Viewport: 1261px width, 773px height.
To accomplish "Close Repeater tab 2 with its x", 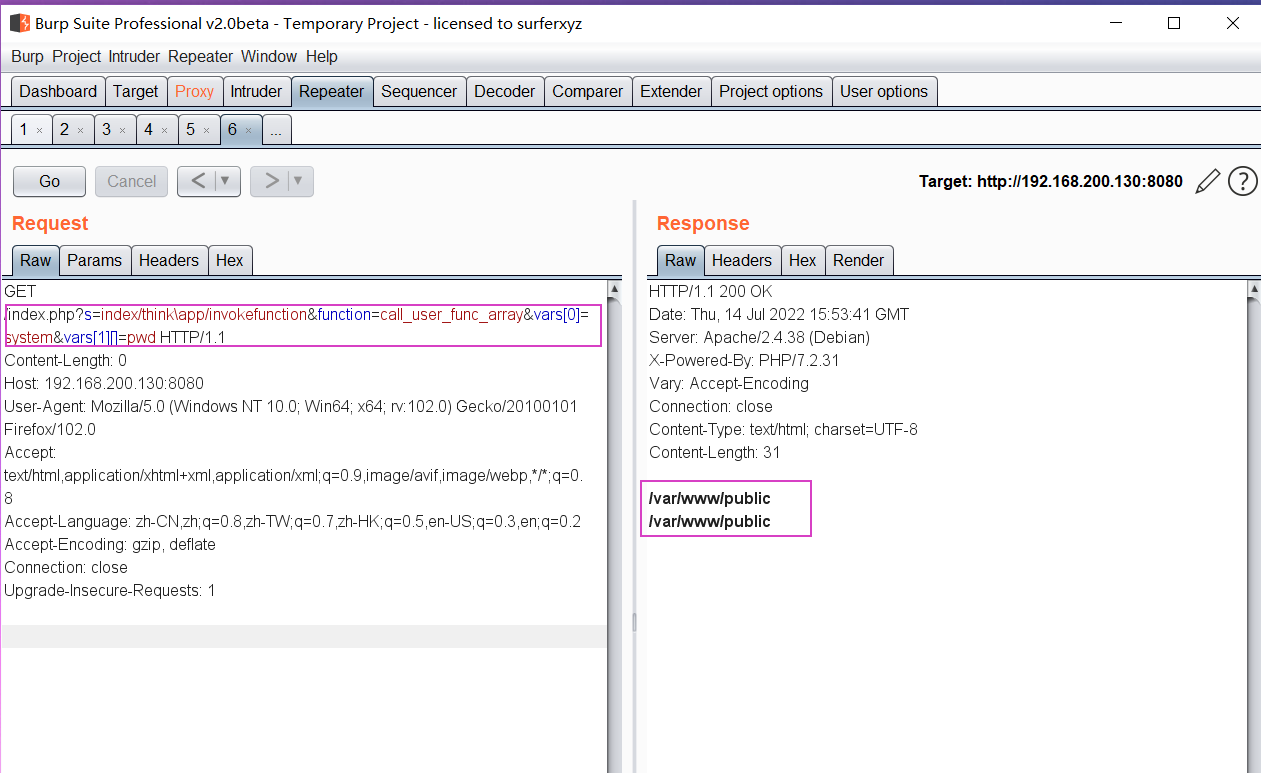I will click(81, 130).
